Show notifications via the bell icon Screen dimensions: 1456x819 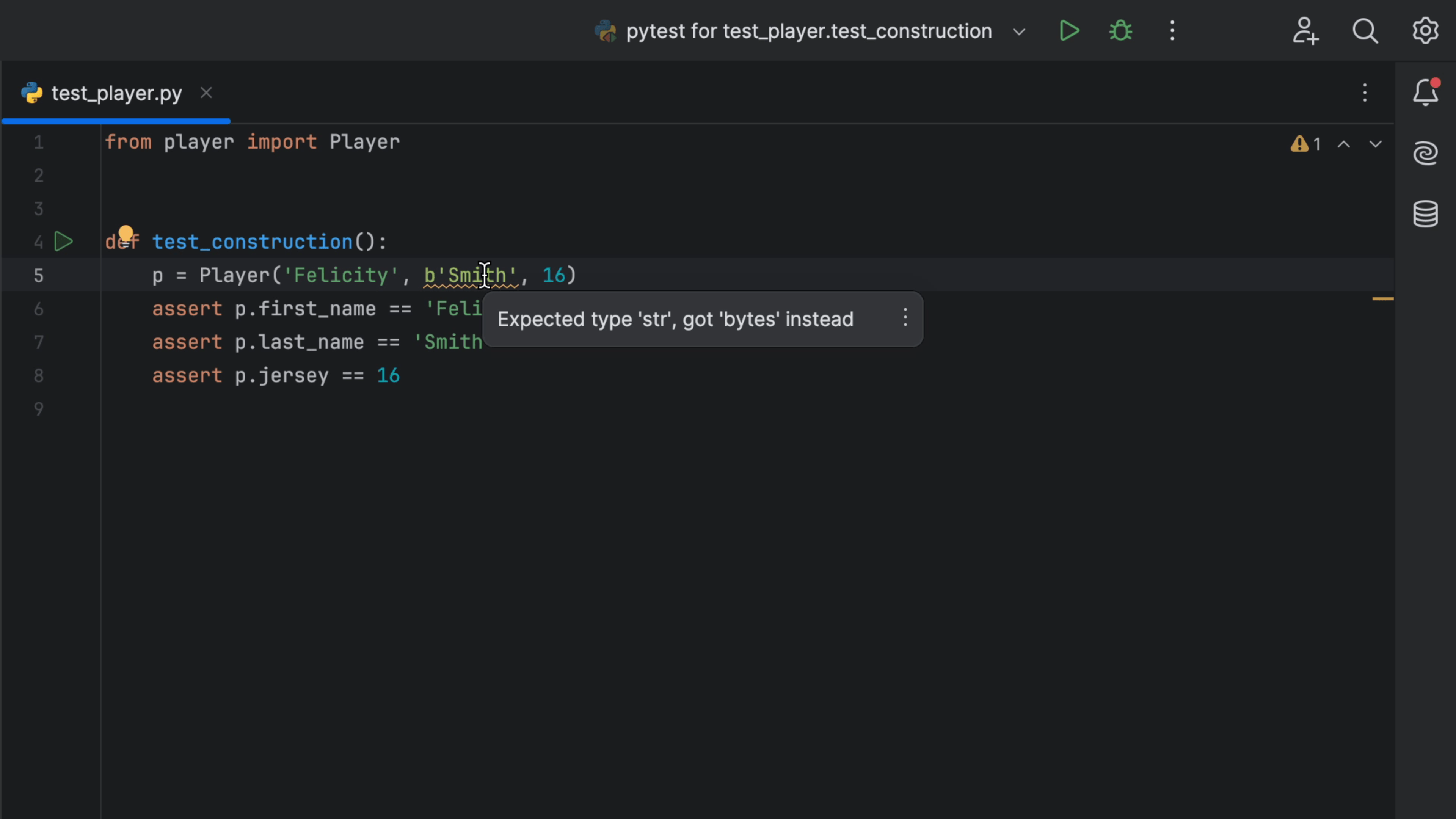(1425, 93)
